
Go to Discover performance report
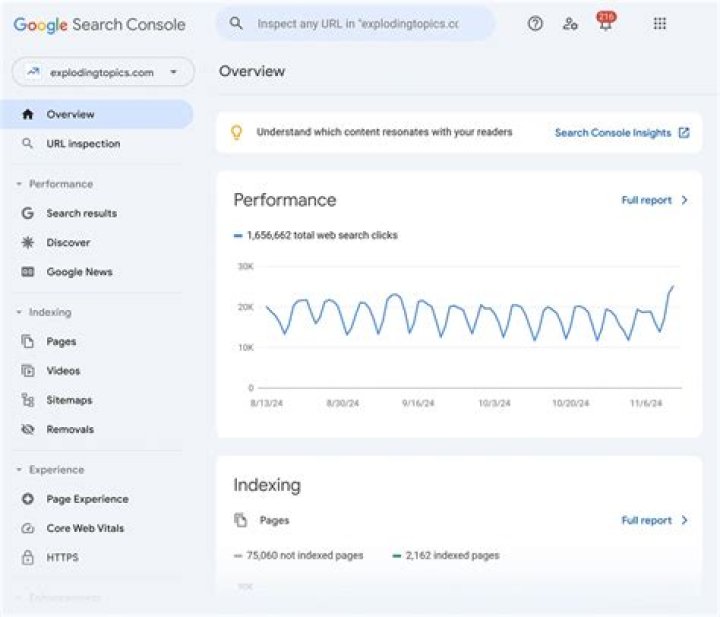pos(67,242)
